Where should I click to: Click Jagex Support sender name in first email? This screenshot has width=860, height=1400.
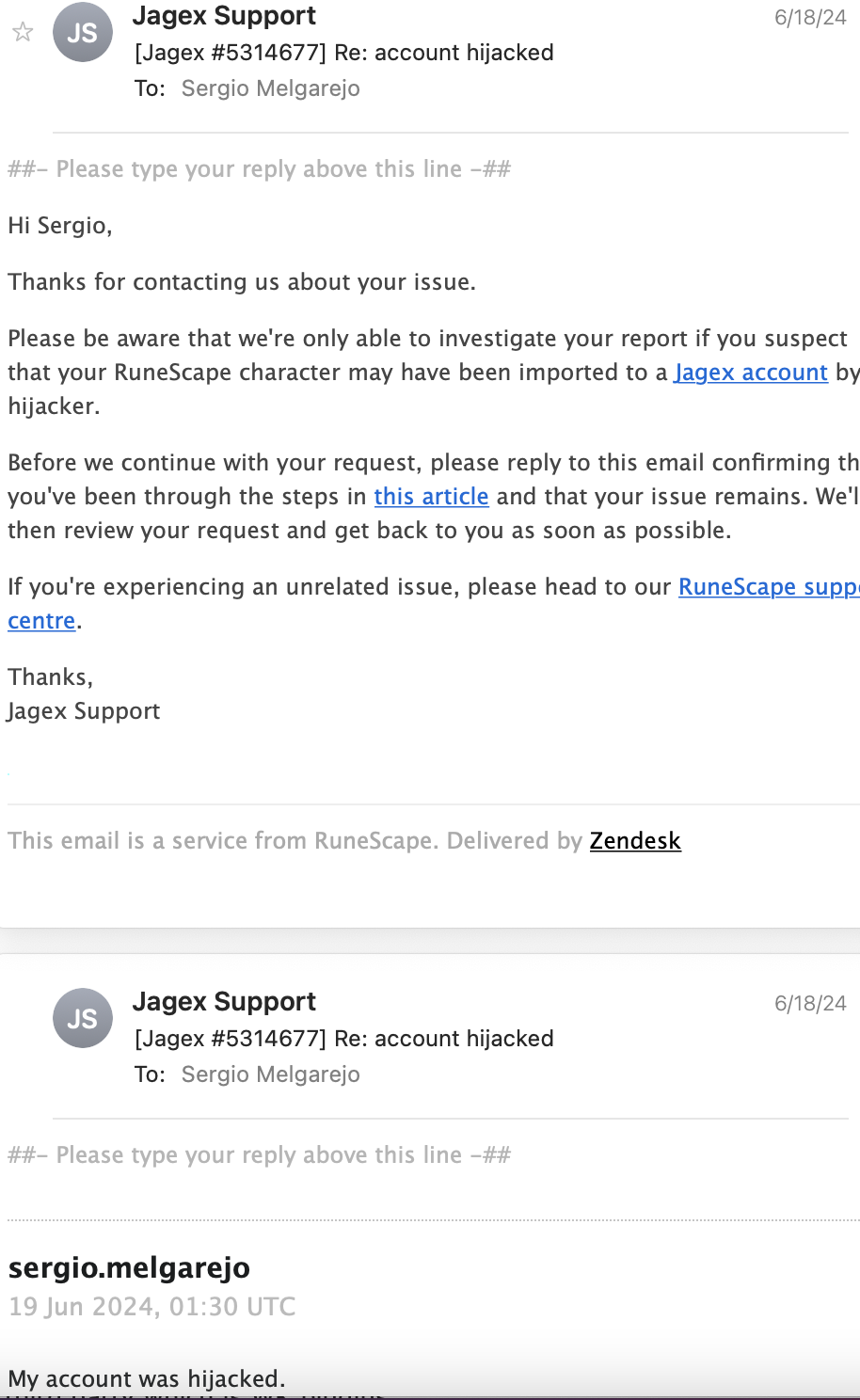click(224, 16)
